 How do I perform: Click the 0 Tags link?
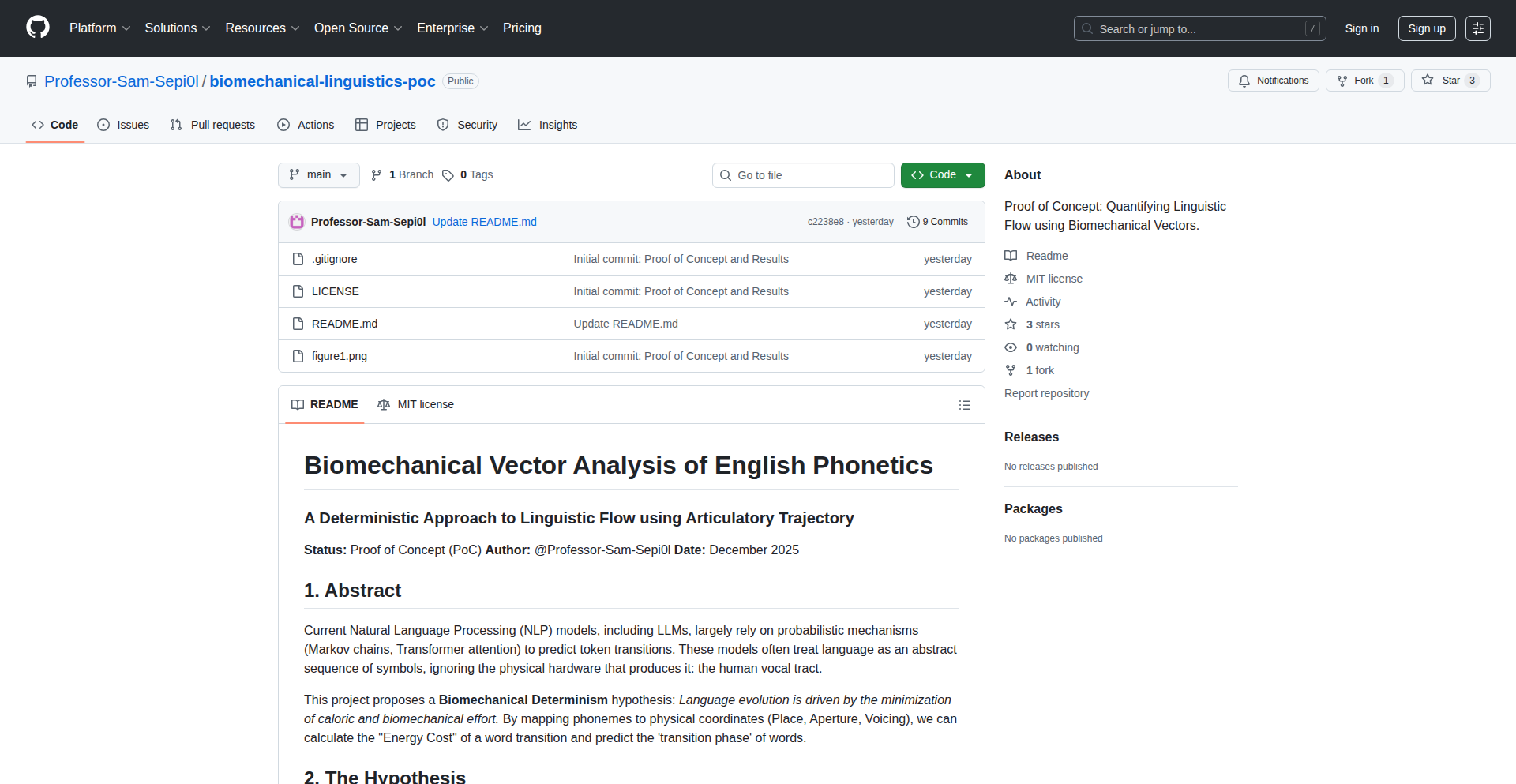pos(467,175)
